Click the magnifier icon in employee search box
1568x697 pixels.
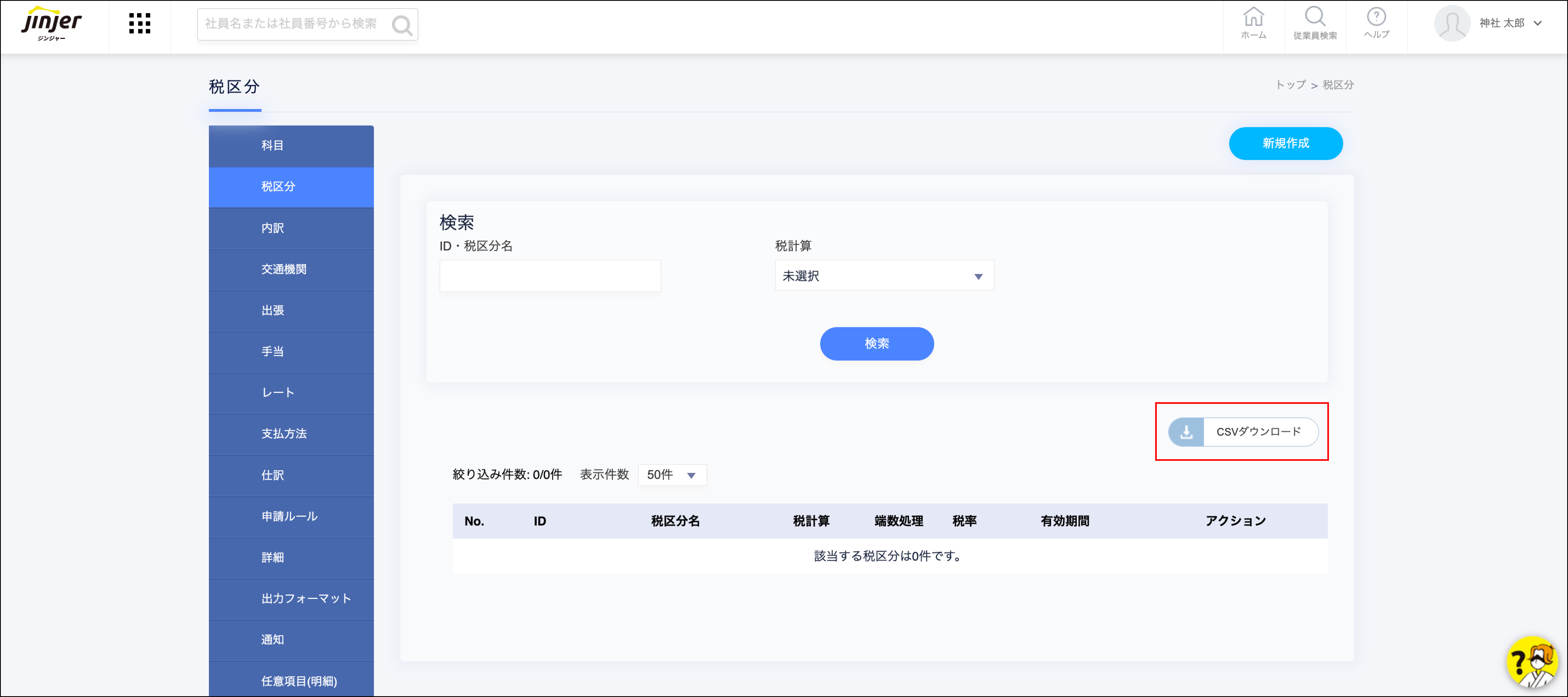click(402, 25)
